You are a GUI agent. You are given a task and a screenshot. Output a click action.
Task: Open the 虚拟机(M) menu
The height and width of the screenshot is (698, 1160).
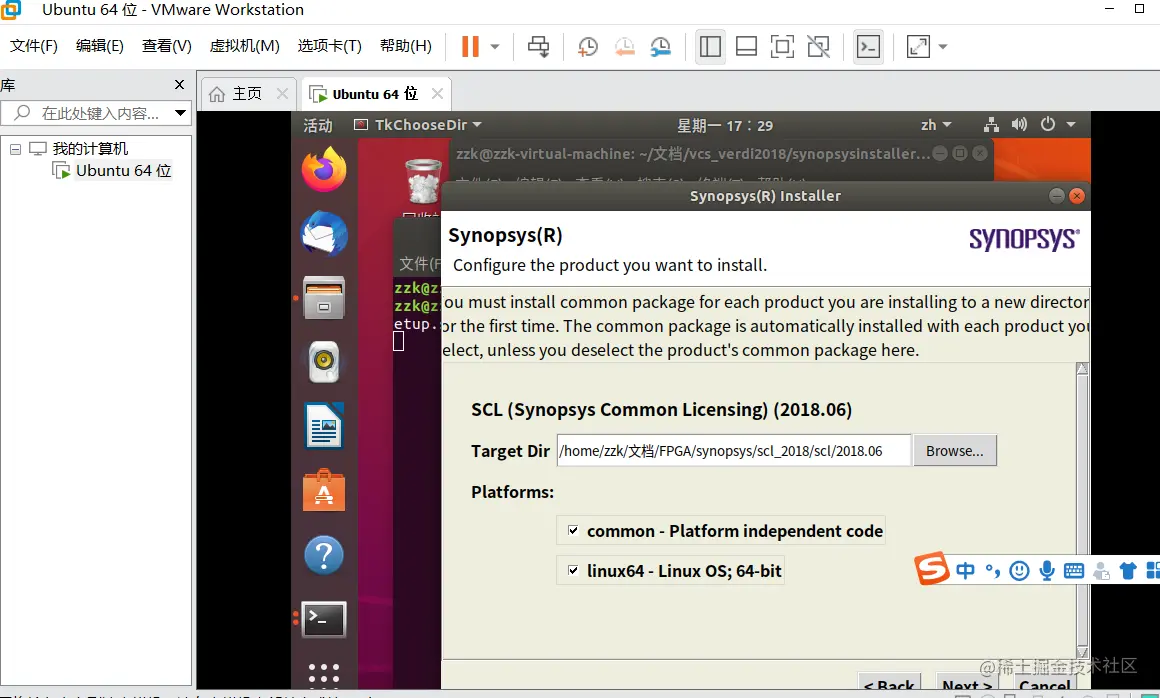(x=244, y=46)
